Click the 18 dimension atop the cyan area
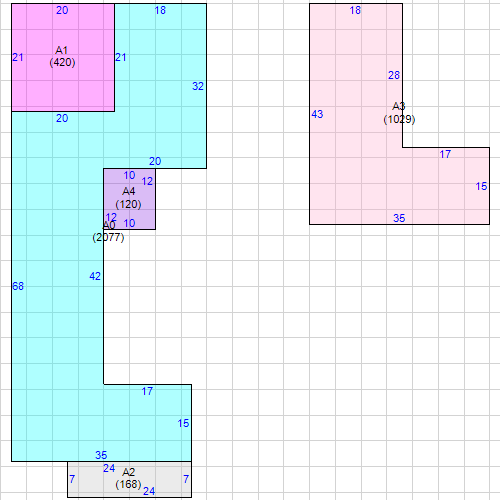 coord(160,10)
